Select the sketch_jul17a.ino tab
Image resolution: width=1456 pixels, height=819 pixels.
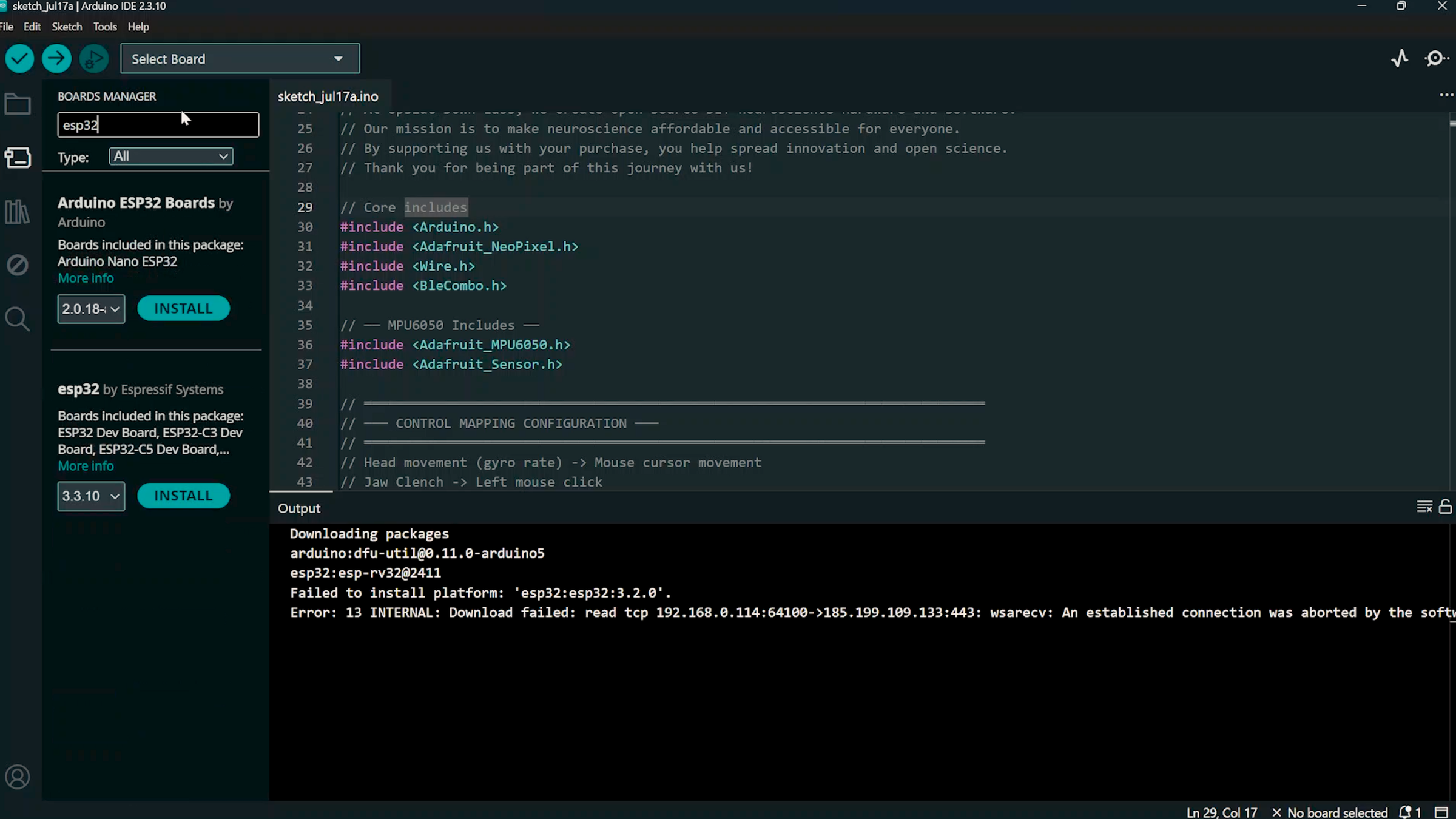(328, 96)
